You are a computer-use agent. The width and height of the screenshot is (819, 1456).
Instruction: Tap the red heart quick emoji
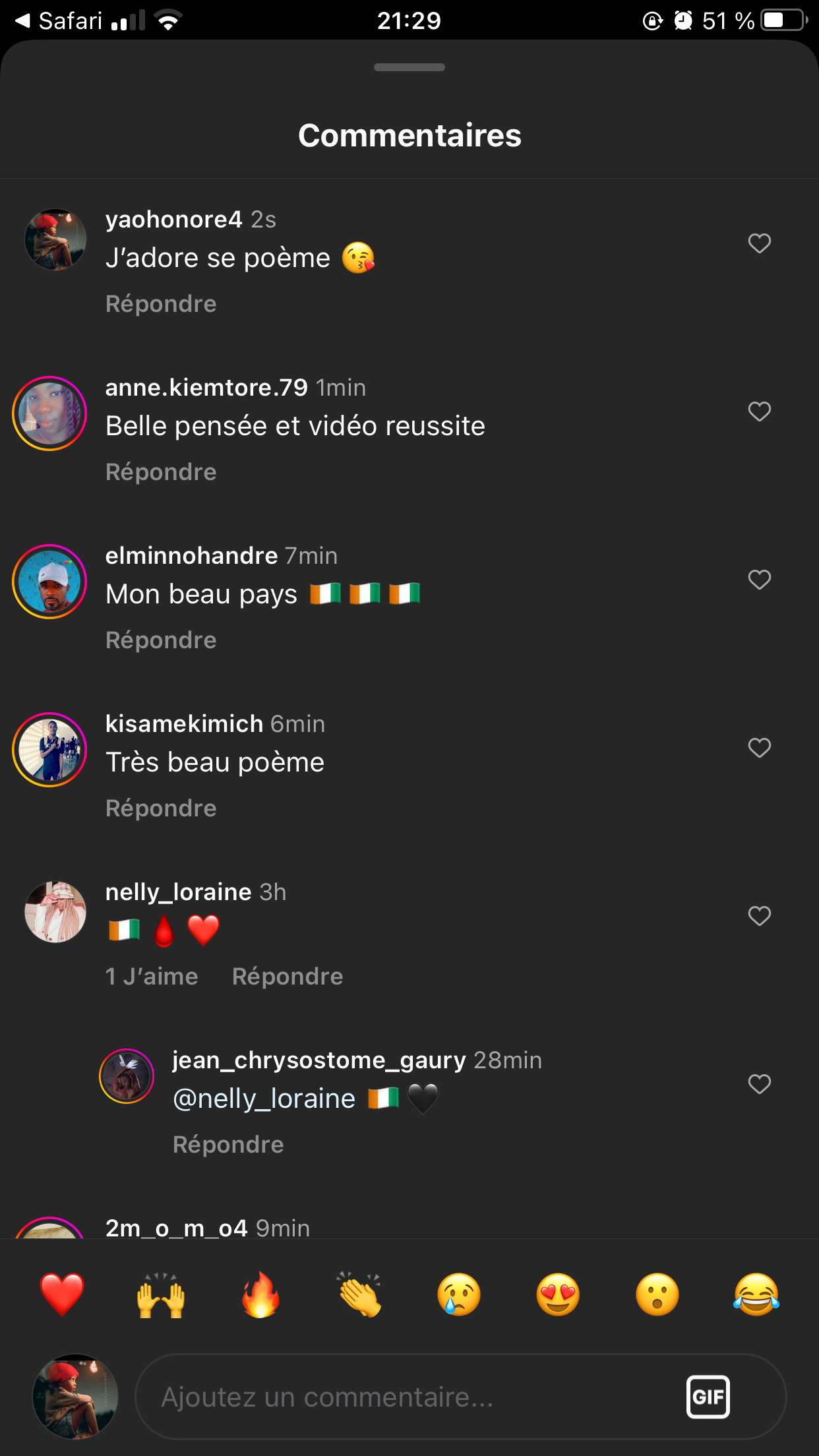point(62,1294)
